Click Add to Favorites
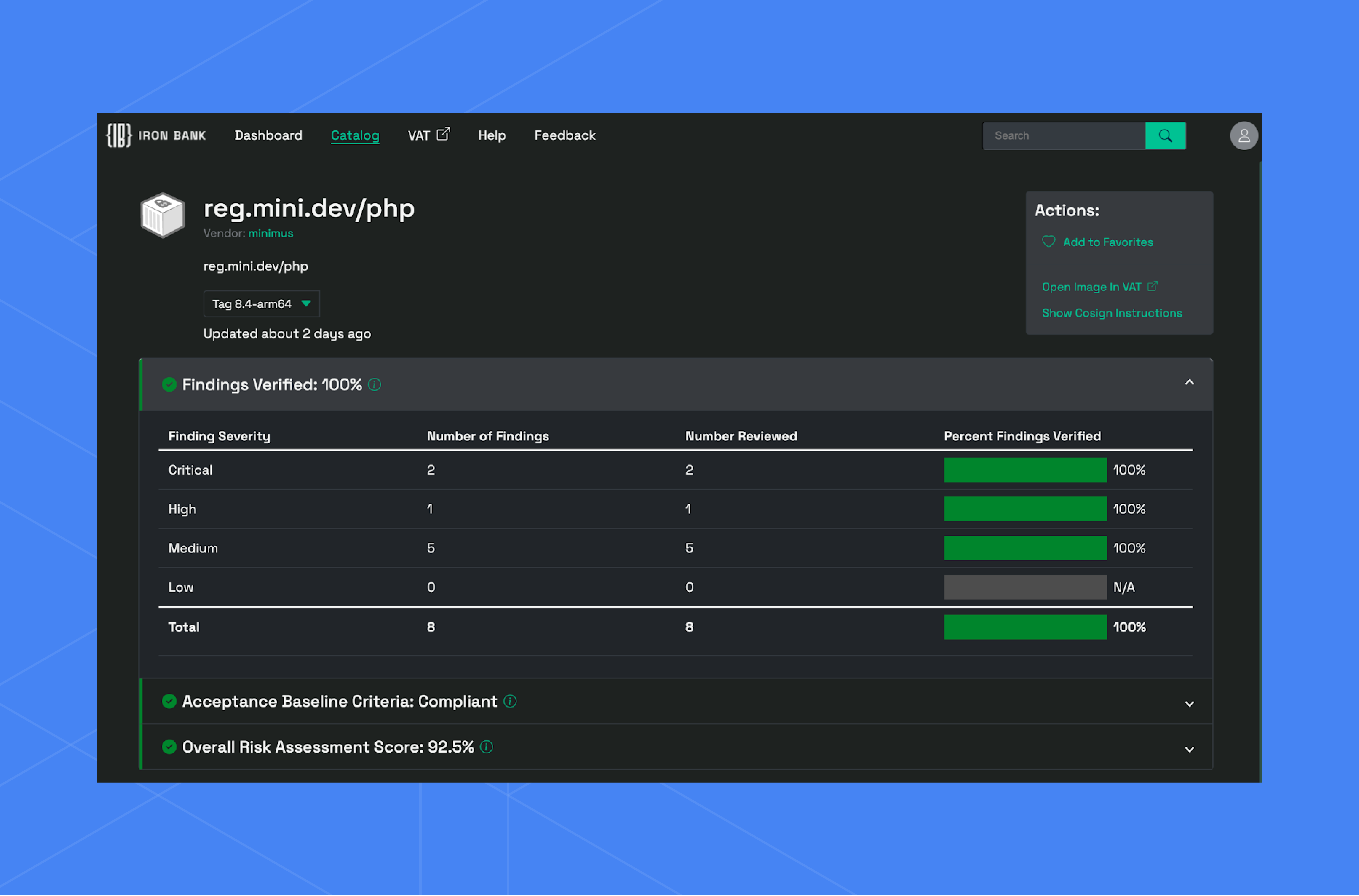The height and width of the screenshot is (896, 1359). point(1108,242)
